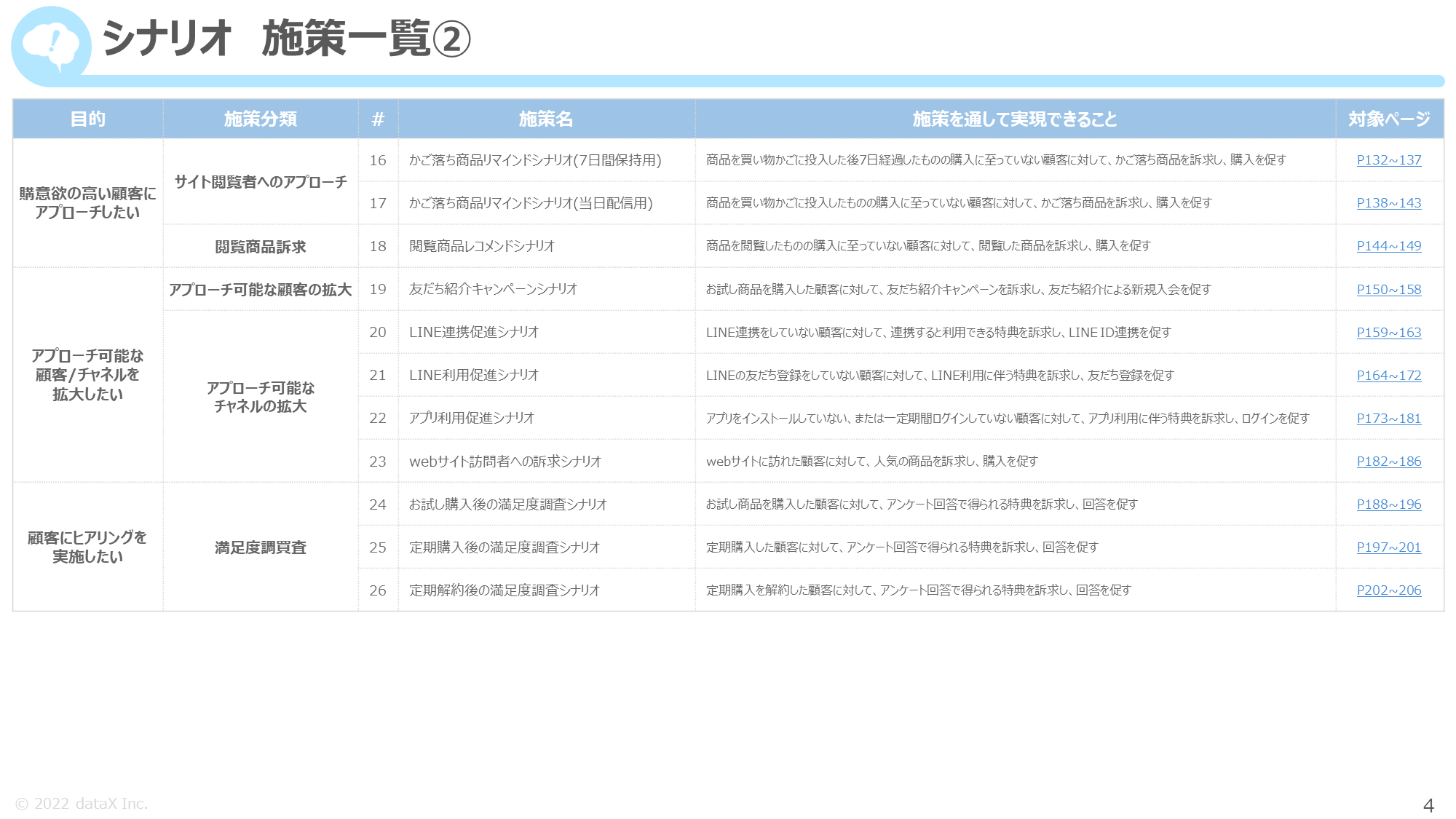Open page link P173~181
Screen dimensions: 1456x819
tap(1388, 419)
